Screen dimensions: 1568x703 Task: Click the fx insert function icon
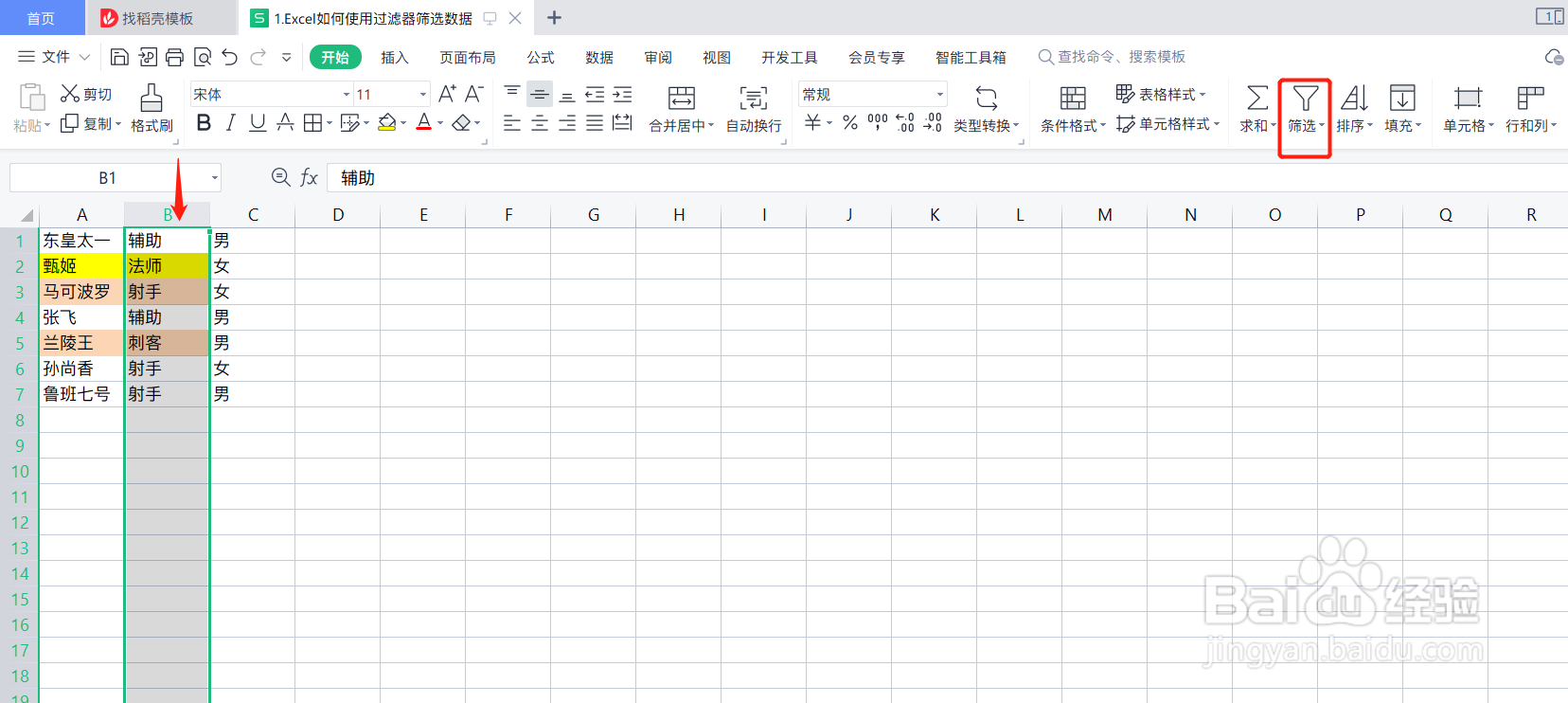pos(309,177)
